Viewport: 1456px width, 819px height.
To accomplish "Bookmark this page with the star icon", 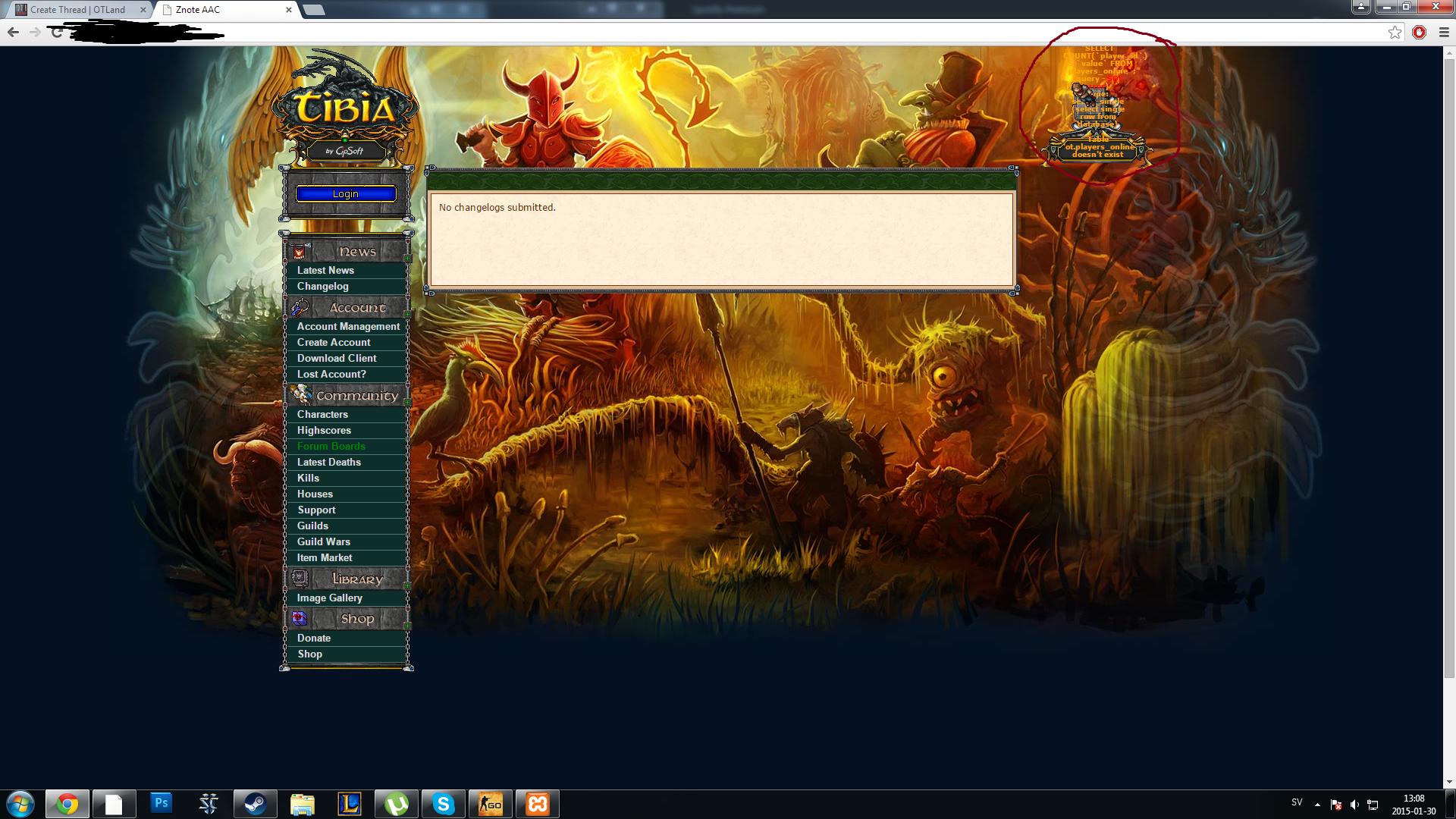I will pos(1395,32).
